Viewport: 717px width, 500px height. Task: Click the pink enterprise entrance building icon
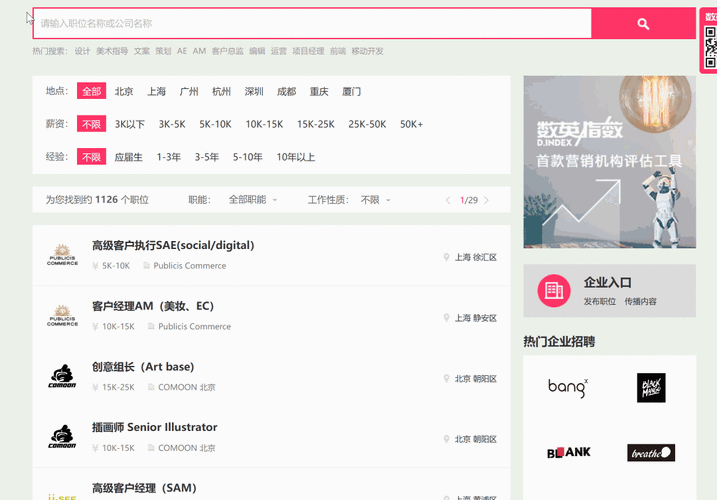point(554,290)
